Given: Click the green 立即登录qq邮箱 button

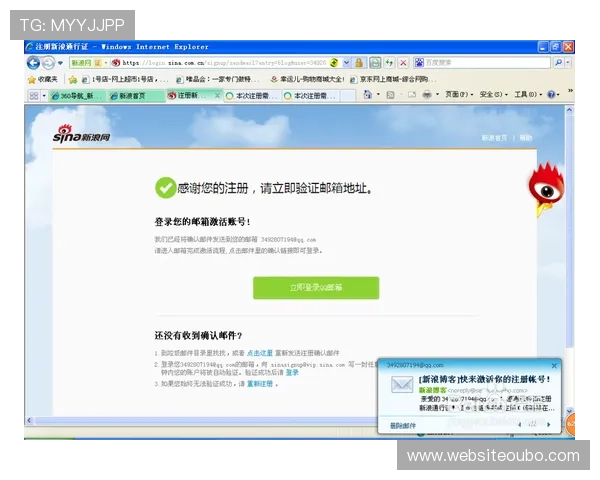Looking at the screenshot, I should click(316, 288).
